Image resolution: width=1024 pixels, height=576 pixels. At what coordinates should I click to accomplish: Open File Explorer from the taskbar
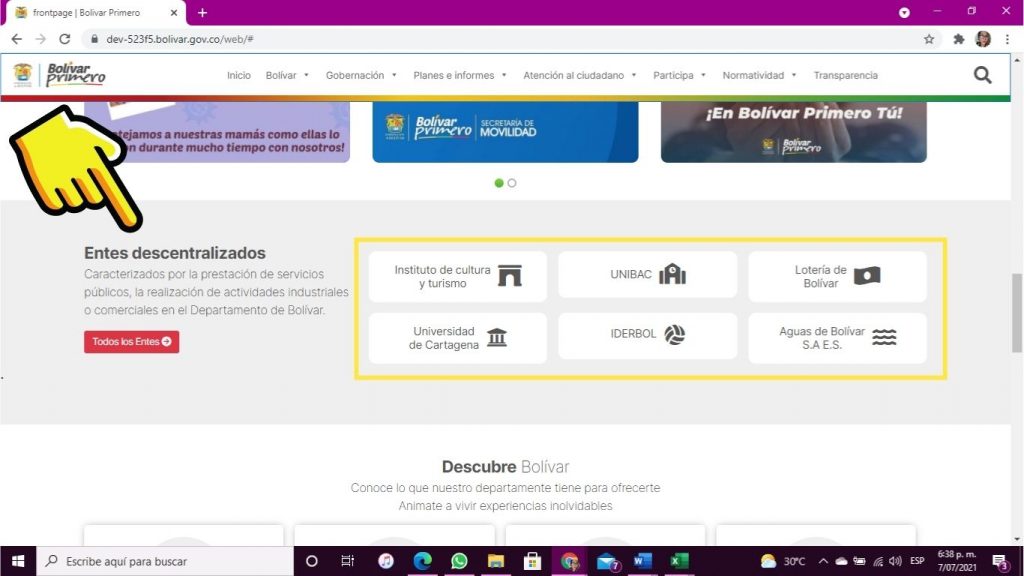496,561
